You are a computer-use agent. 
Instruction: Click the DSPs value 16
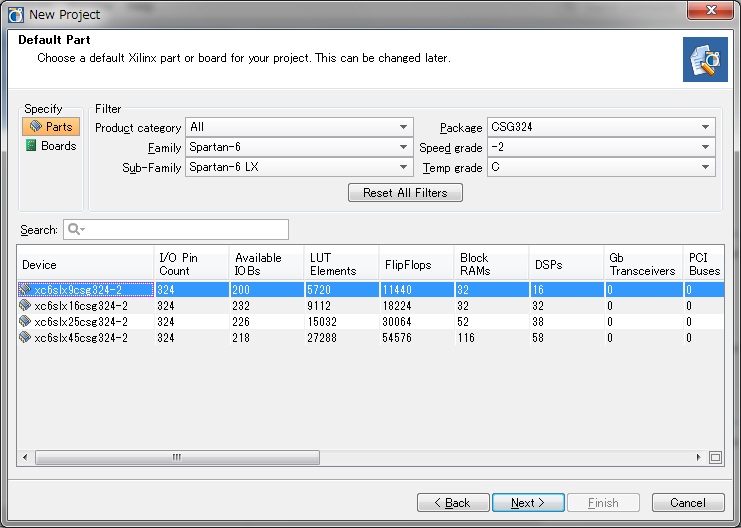click(538, 289)
